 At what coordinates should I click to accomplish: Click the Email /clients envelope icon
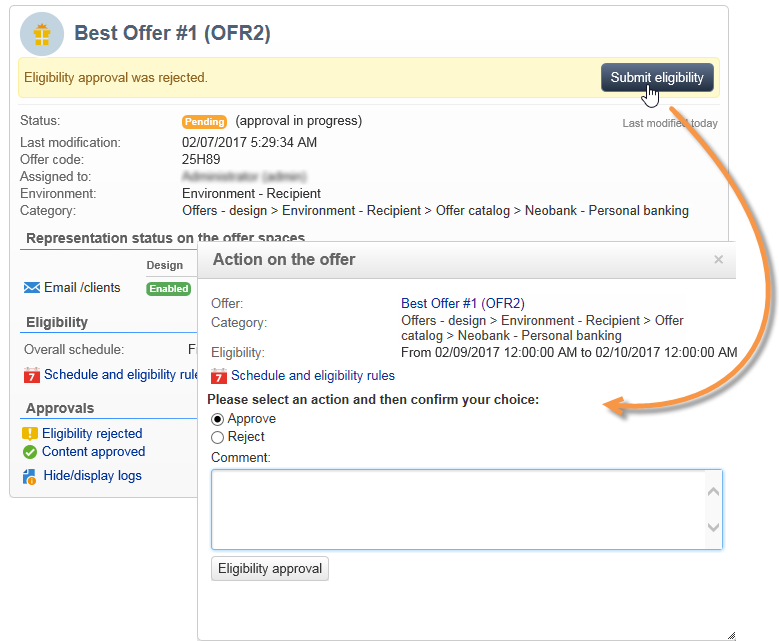32,288
